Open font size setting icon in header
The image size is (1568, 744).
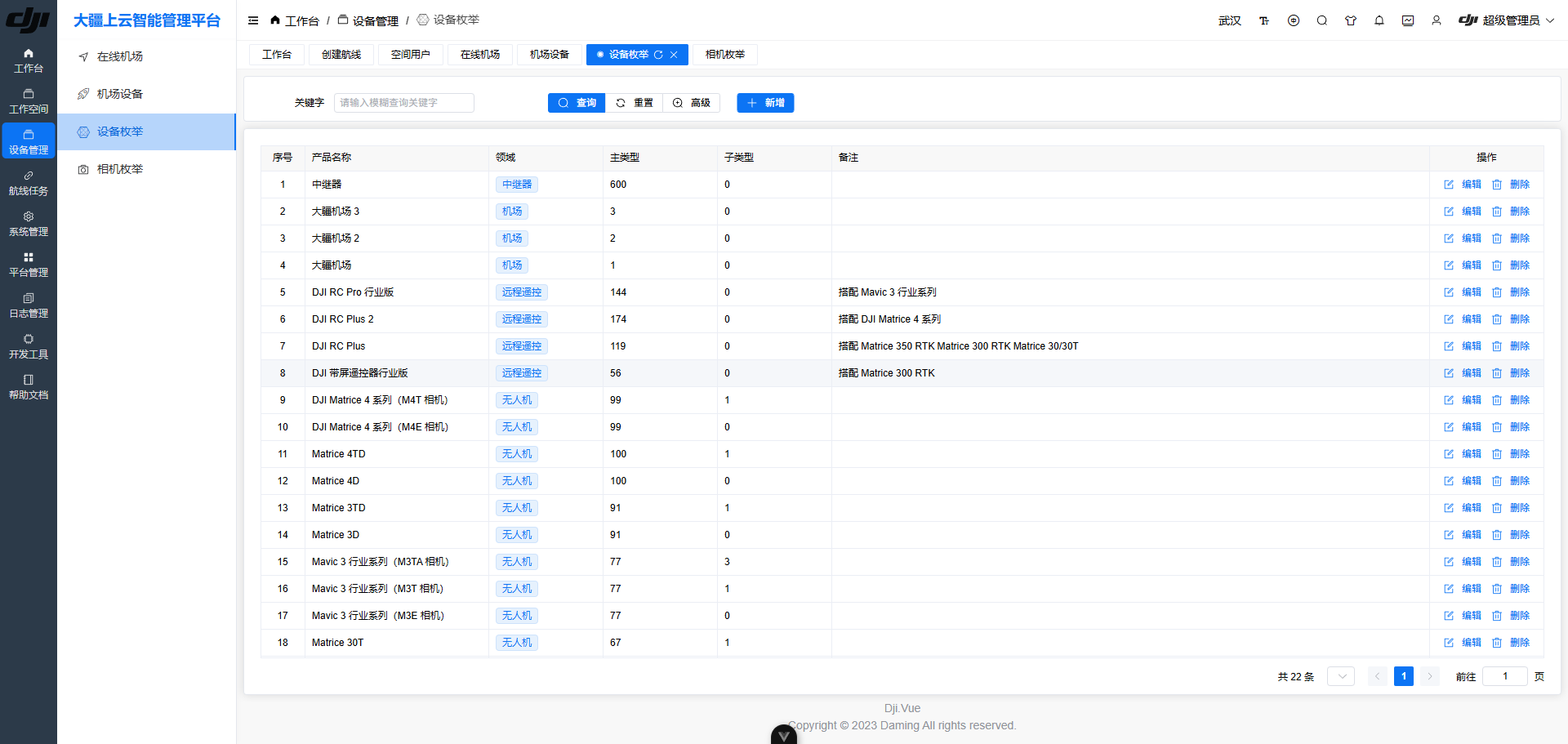1264,20
